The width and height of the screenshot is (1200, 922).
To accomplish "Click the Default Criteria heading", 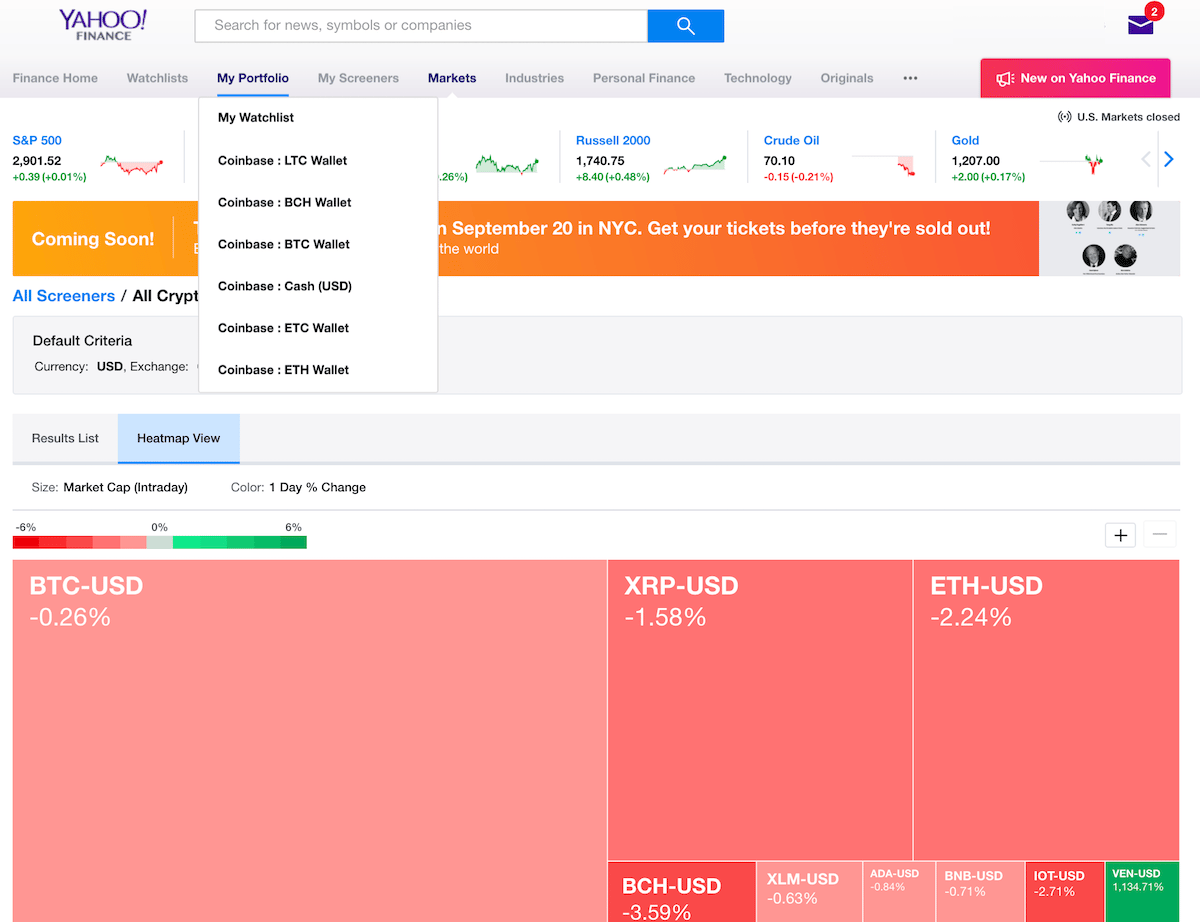I will pos(82,341).
